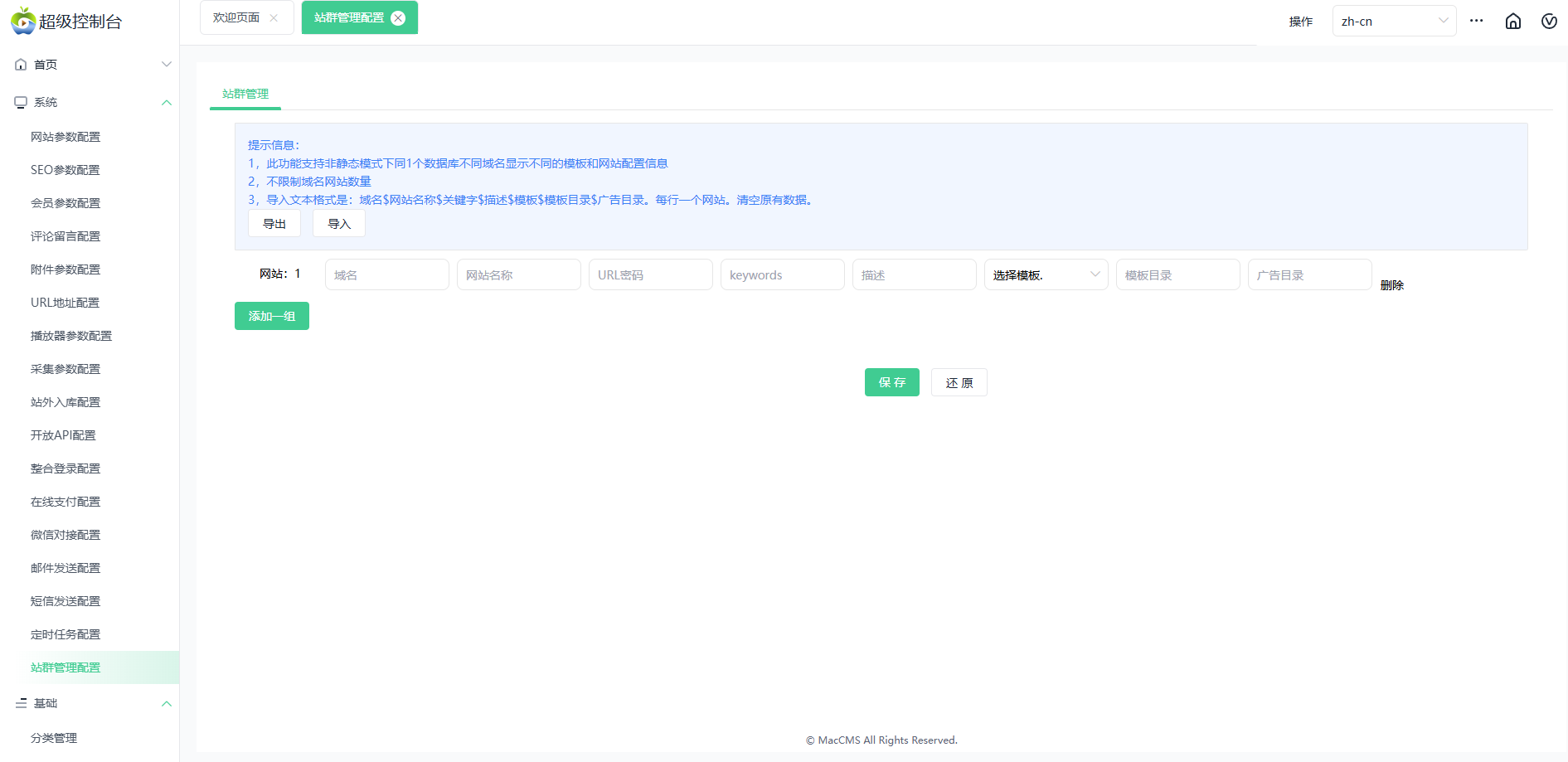Save settings with 保存 button

point(892,382)
